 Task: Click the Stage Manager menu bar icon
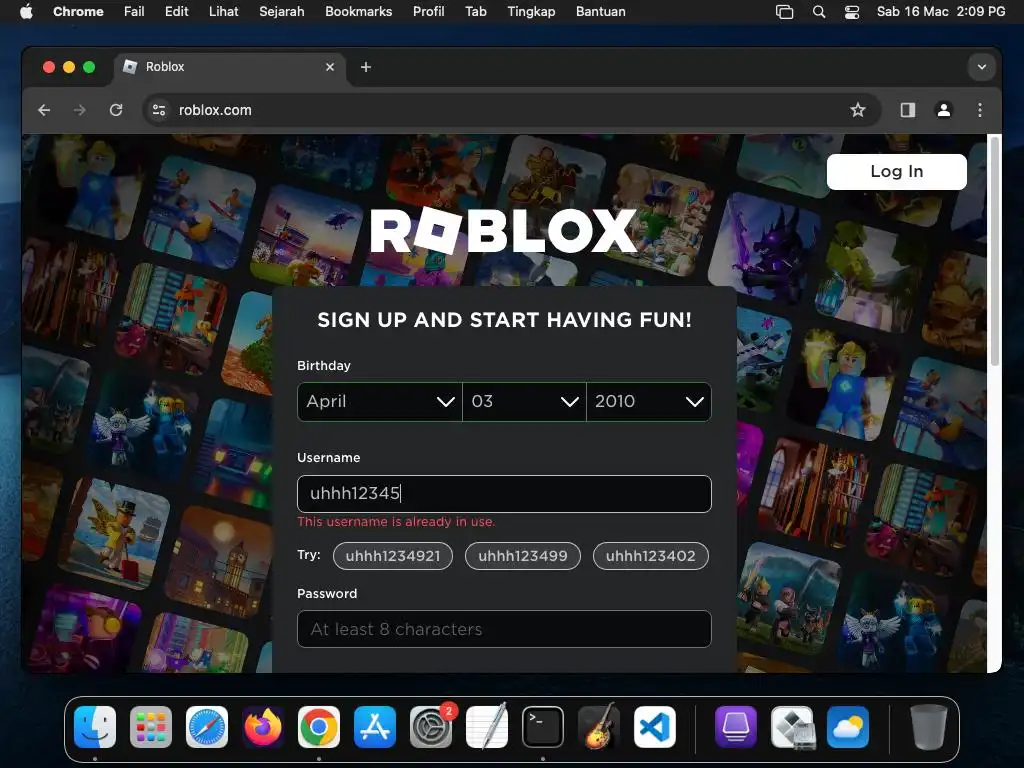pyautogui.click(x=784, y=12)
